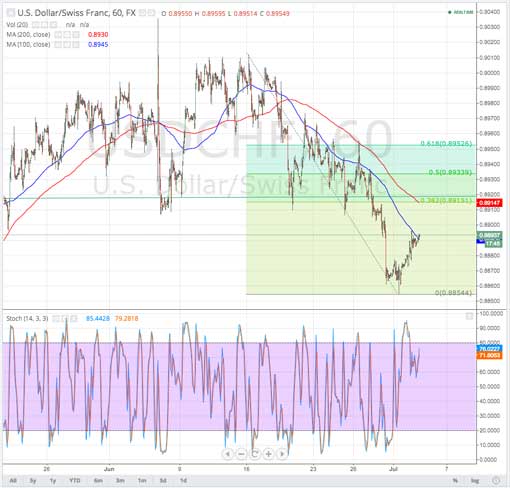Viewport: 510px width, 488px height.
Task: Click the orange 71.0053 Stoch value label
Action: coord(489,356)
